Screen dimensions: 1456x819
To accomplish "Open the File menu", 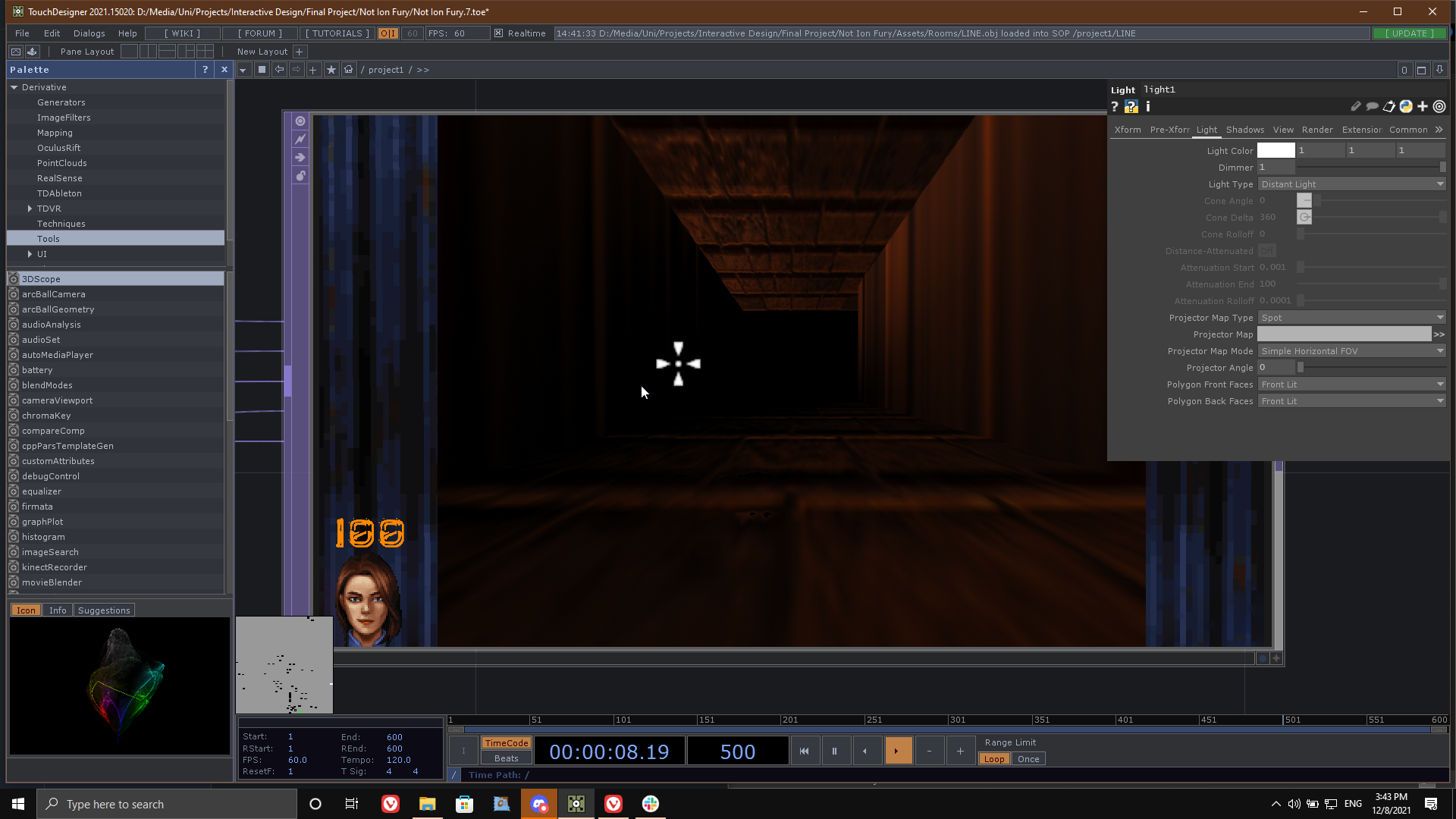I will click(x=22, y=33).
